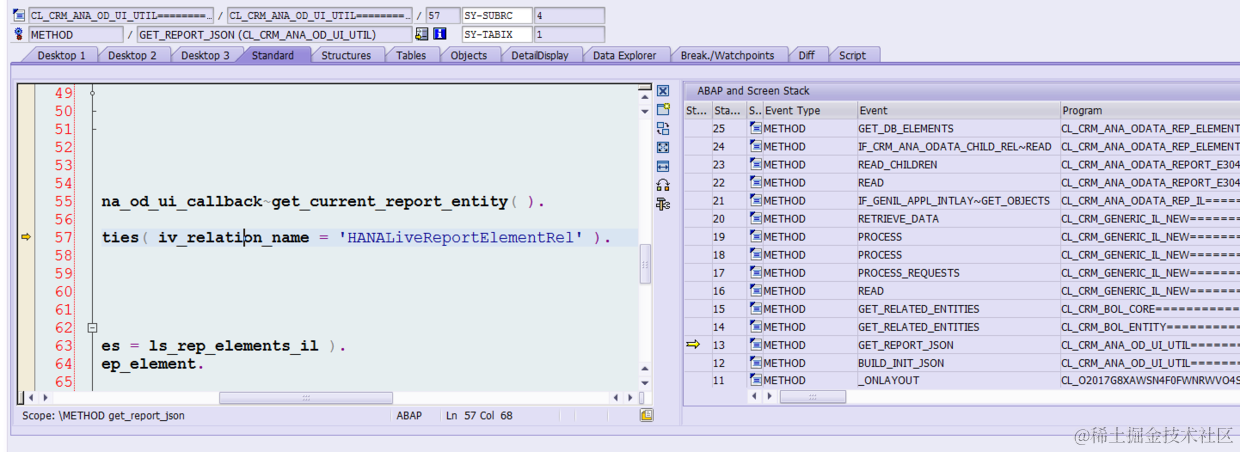The height and width of the screenshot is (452, 1240).
Task: Open the Data Explorer tab
Action: (x=625, y=55)
